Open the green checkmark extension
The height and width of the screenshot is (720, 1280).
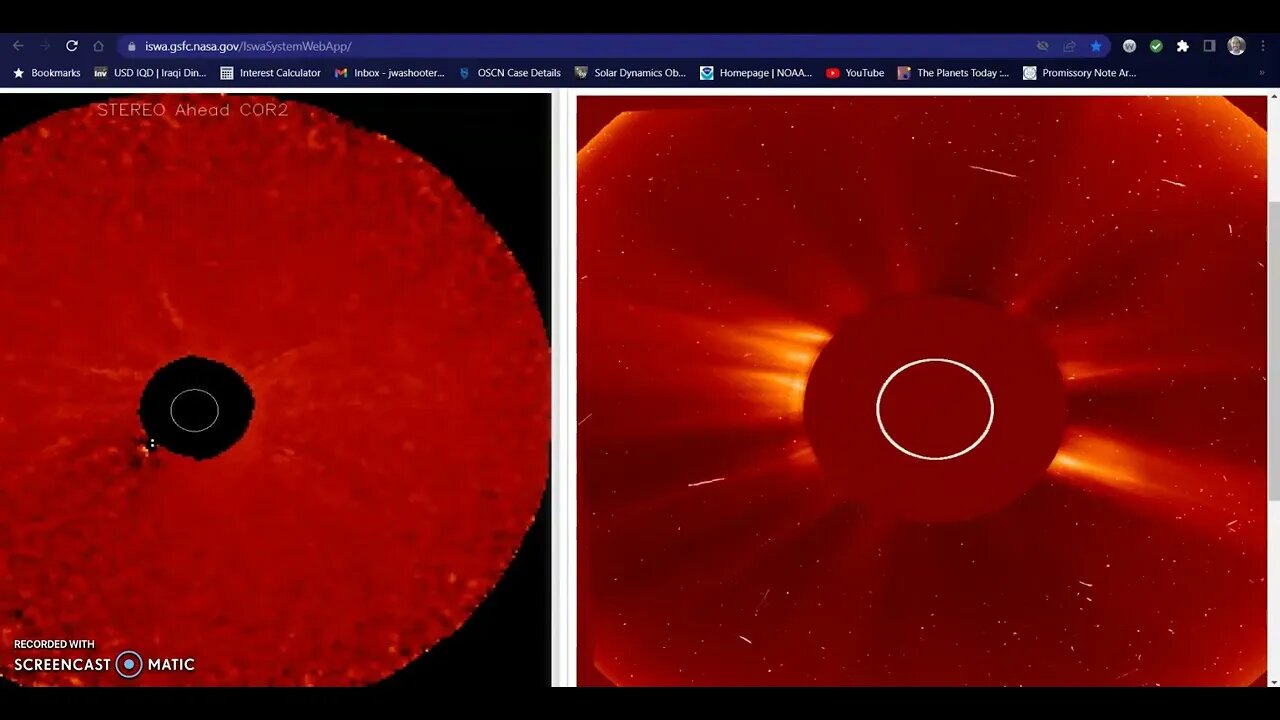pos(1156,46)
